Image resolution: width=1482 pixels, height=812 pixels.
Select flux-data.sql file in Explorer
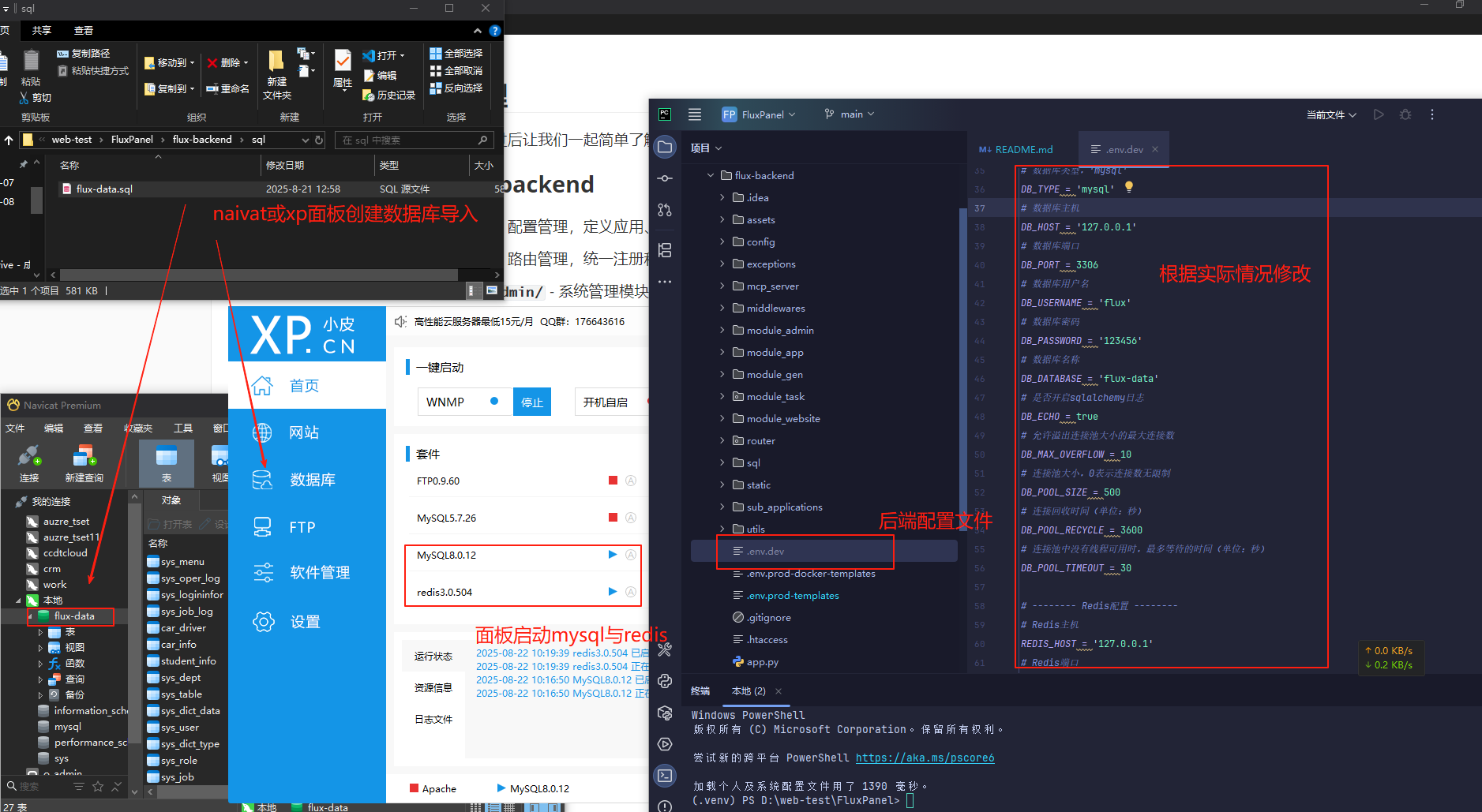(x=105, y=189)
